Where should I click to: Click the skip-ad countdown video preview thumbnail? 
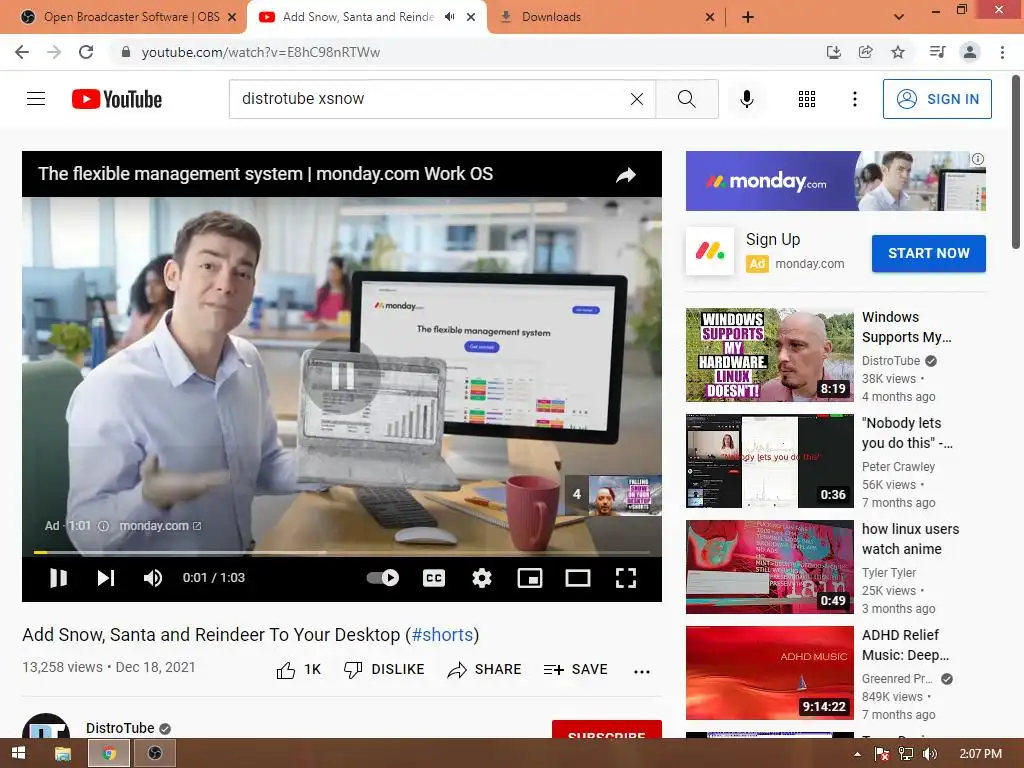point(625,495)
